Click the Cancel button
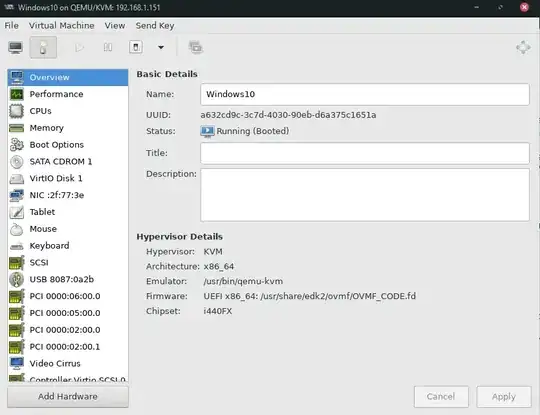540x415 pixels. (x=441, y=397)
